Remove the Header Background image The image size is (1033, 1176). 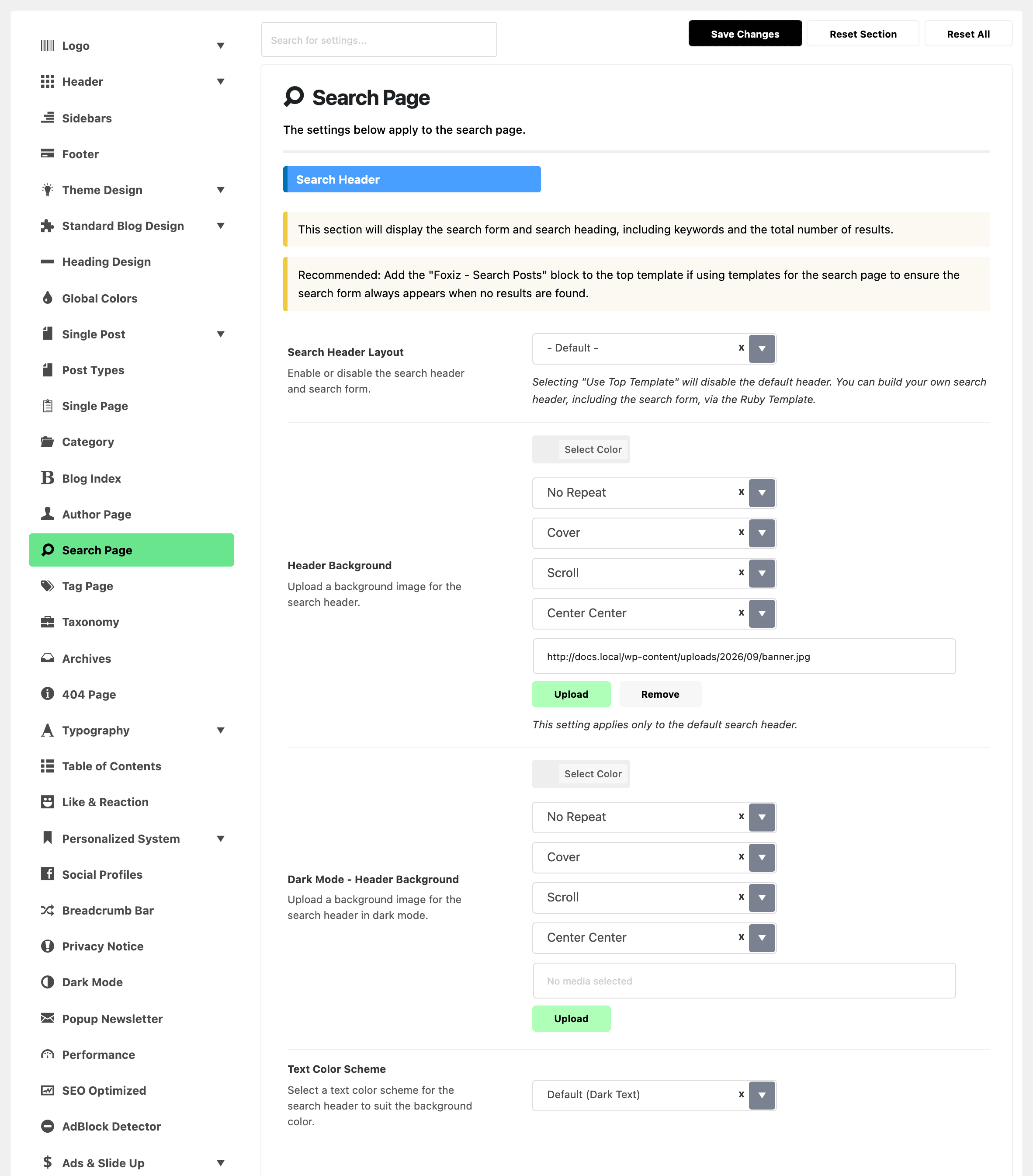pyautogui.click(x=660, y=694)
